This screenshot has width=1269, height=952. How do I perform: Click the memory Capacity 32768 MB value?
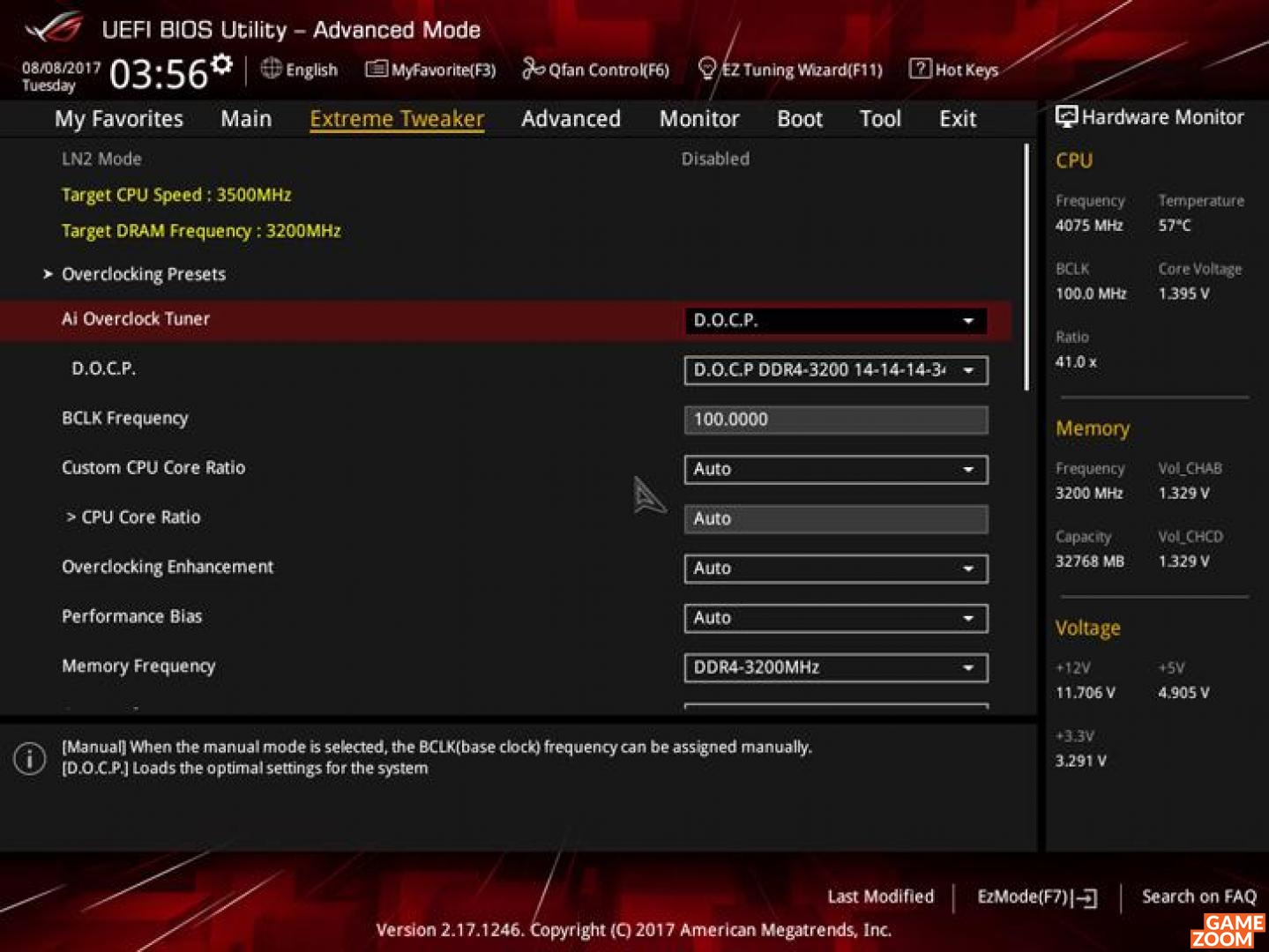click(x=1090, y=562)
